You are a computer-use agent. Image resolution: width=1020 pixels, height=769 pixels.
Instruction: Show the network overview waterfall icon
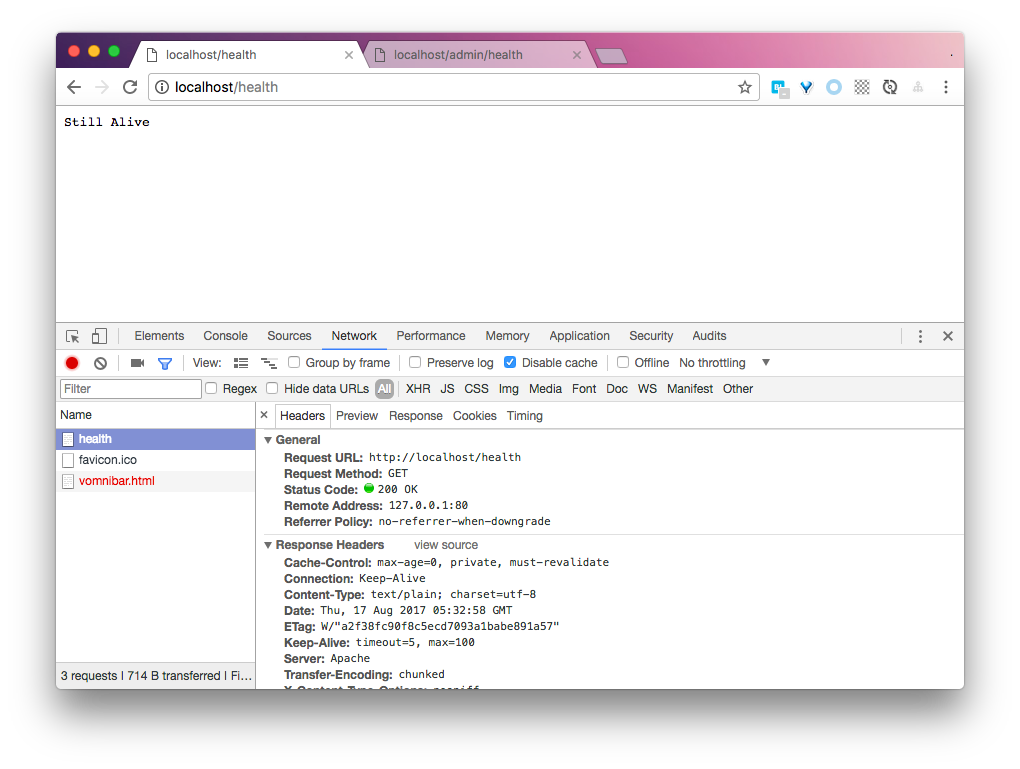(x=269, y=363)
